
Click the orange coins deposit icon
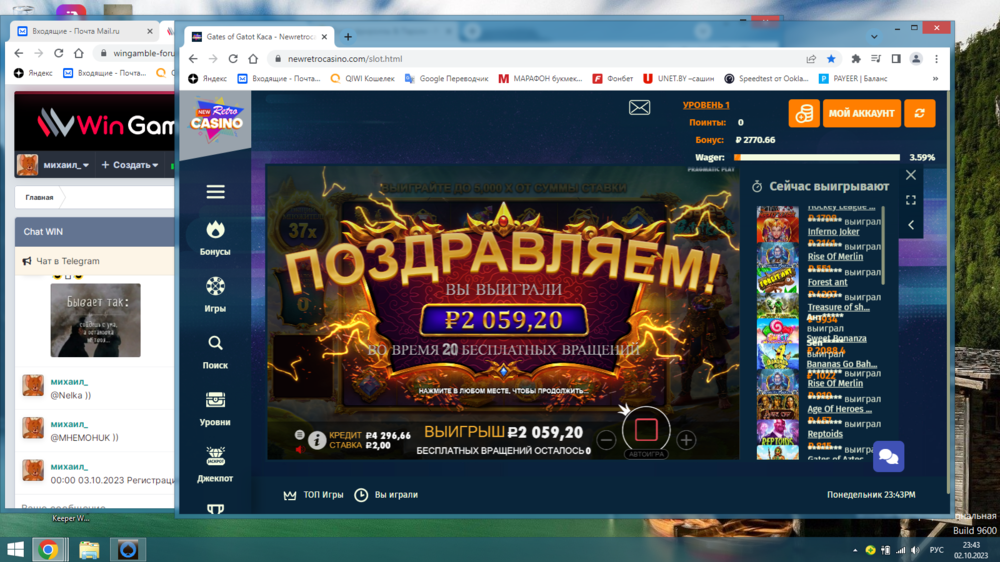click(x=803, y=113)
